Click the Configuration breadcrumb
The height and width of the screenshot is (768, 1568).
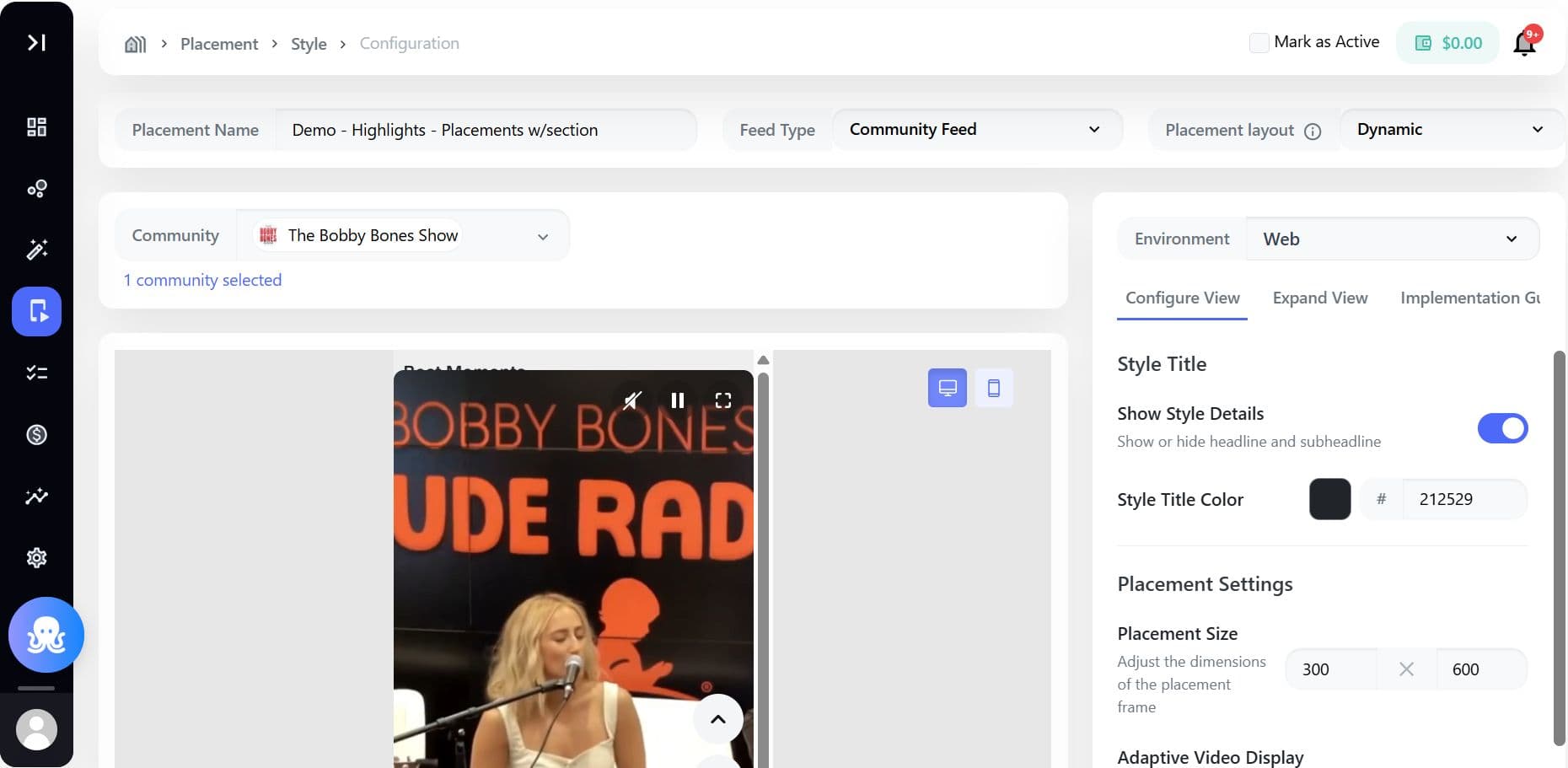pyautogui.click(x=410, y=44)
